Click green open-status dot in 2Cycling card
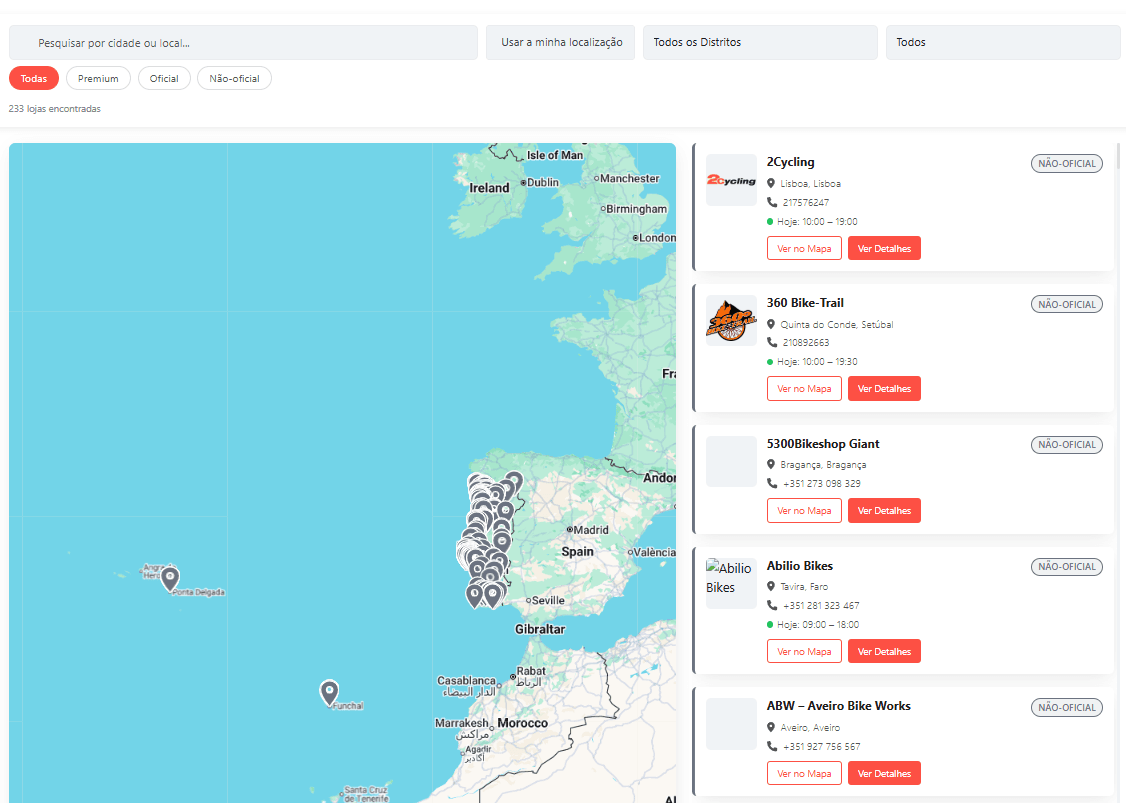This screenshot has height=803, width=1126. [770, 222]
